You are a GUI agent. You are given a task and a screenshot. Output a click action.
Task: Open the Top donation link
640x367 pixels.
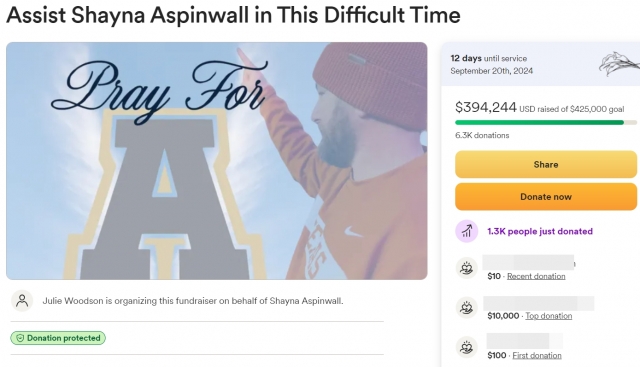pyautogui.click(x=549, y=316)
